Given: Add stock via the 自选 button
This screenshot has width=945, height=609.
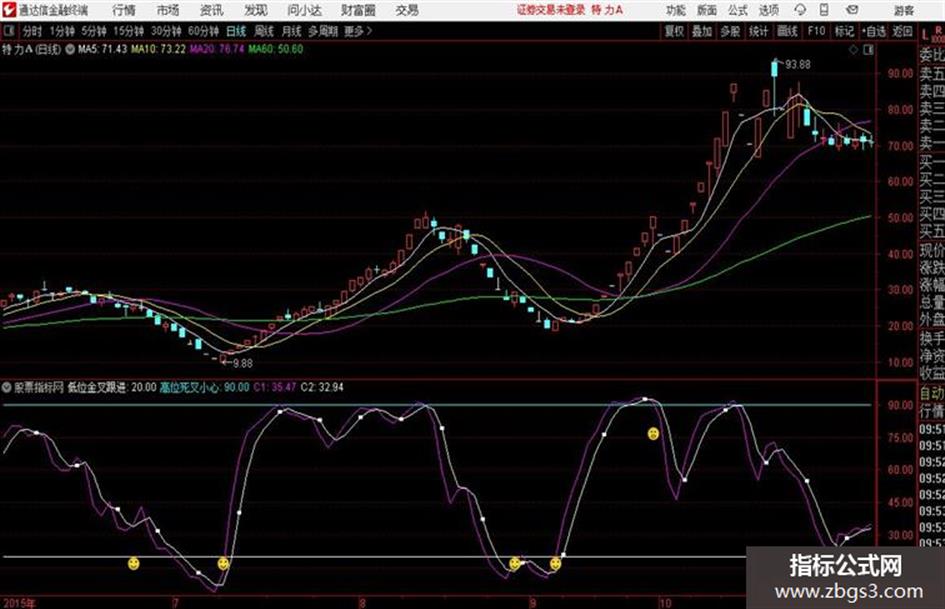Looking at the screenshot, I should 874,31.
